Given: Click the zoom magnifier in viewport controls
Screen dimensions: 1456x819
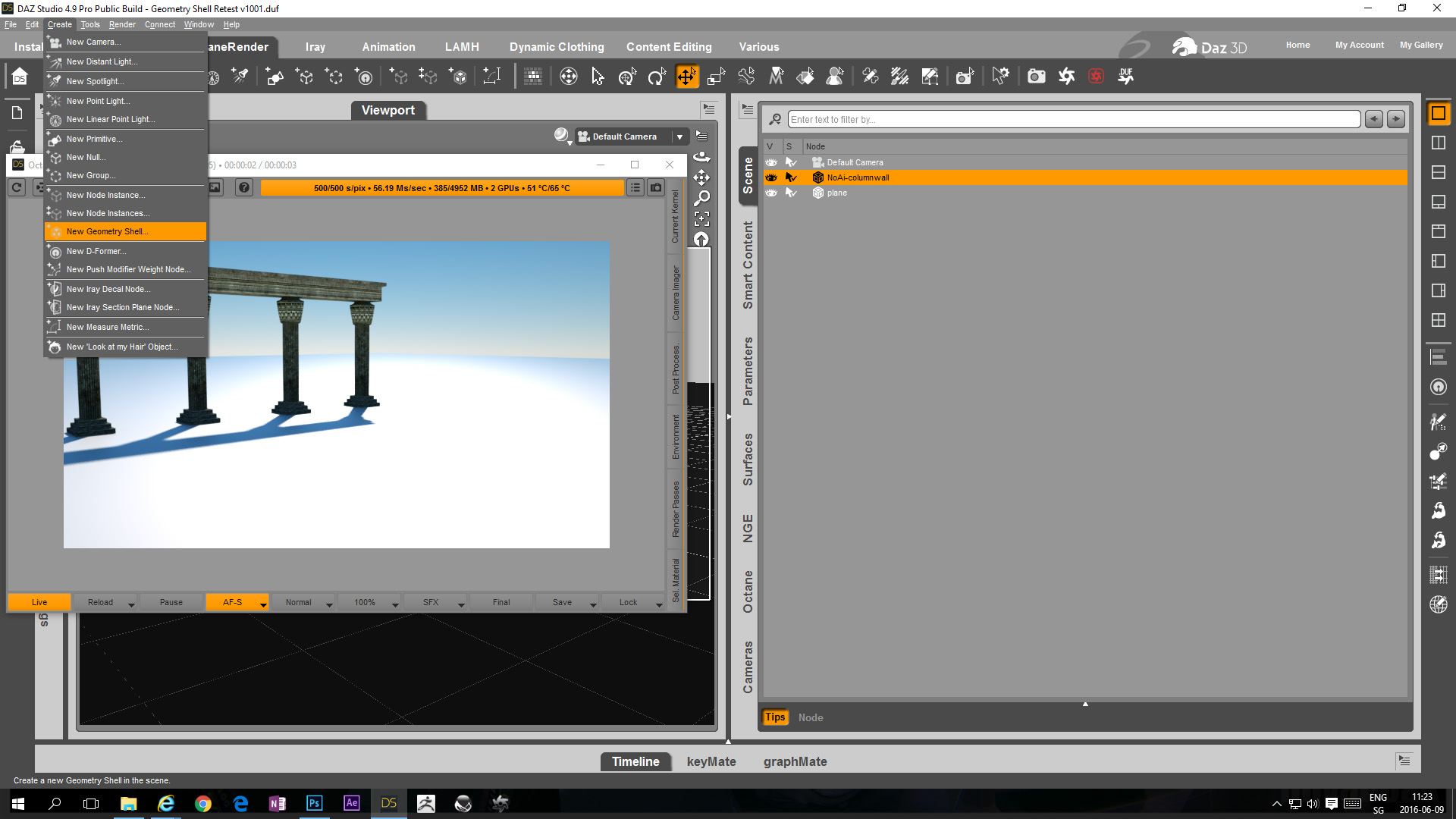Looking at the screenshot, I should click(701, 198).
